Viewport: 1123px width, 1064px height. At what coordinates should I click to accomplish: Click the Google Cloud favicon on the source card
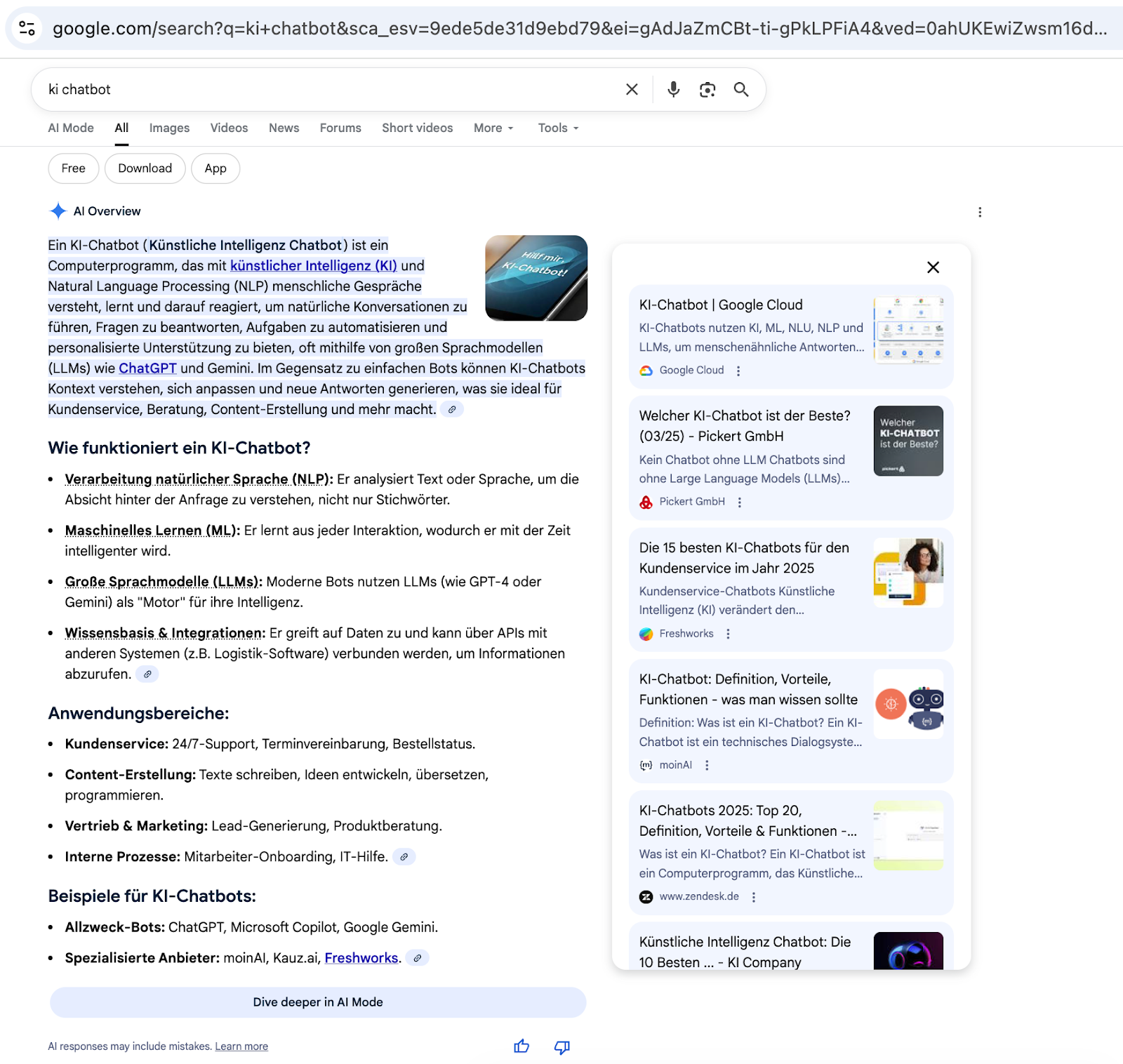(x=645, y=370)
